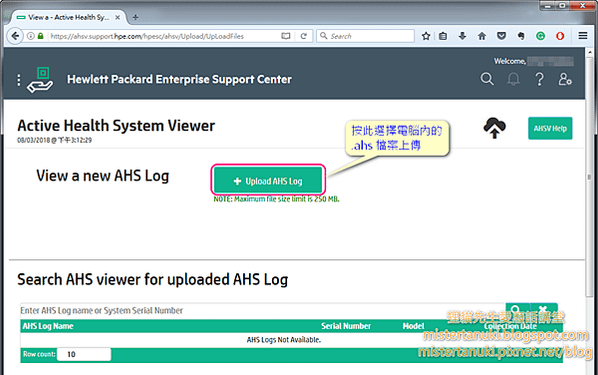Click the HPE Support Center hand logo

(x=40, y=80)
